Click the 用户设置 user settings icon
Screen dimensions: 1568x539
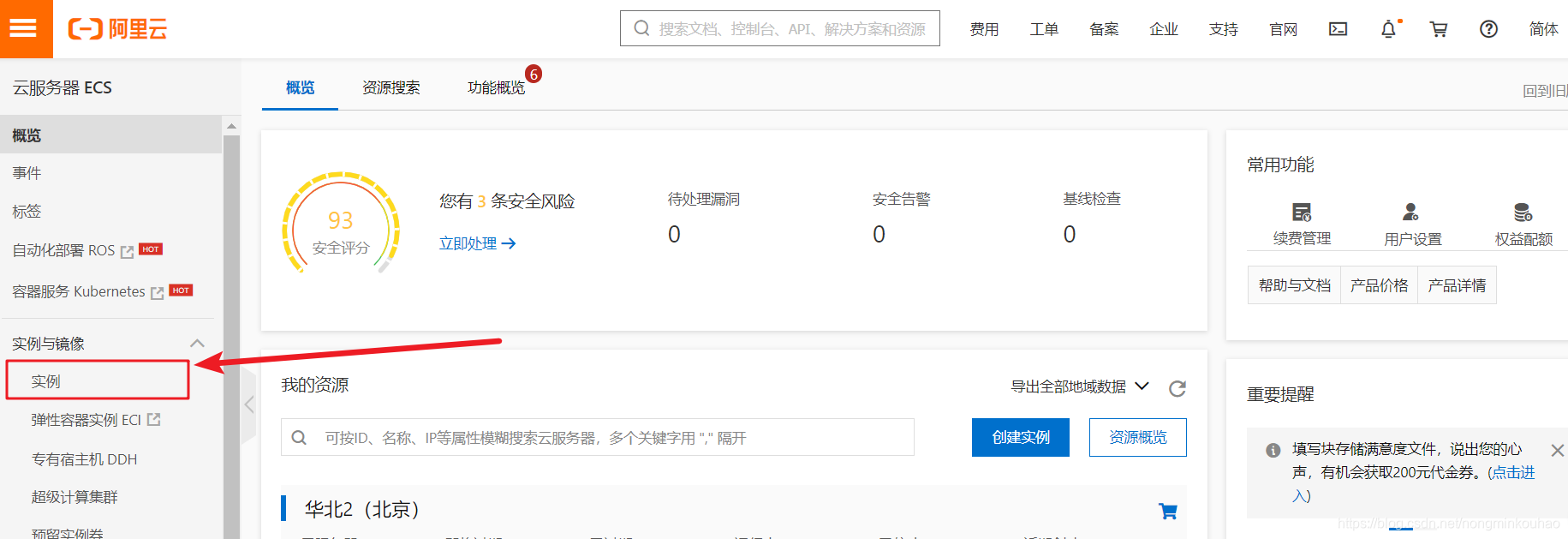coord(1410,212)
